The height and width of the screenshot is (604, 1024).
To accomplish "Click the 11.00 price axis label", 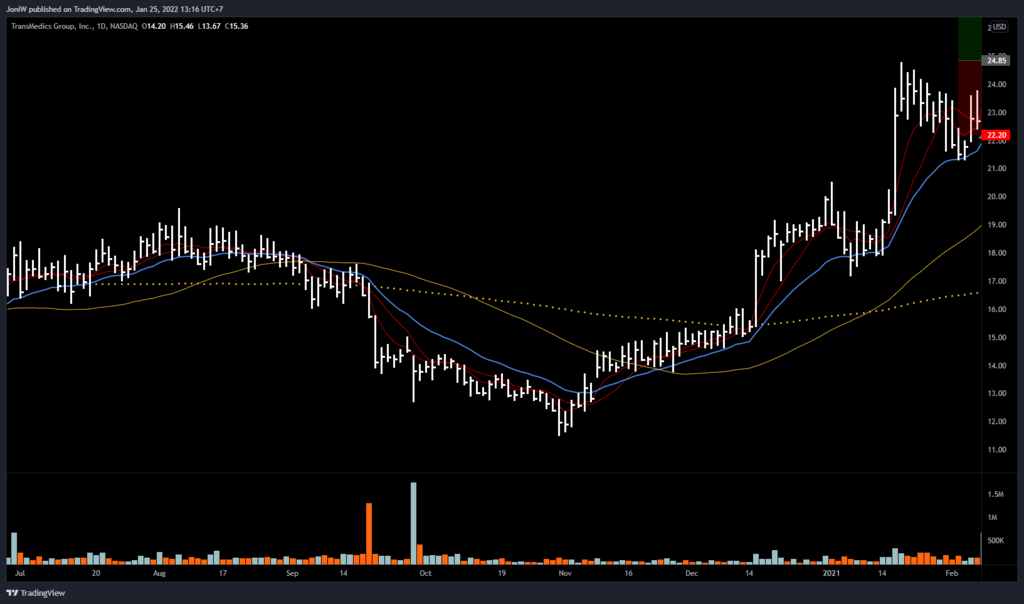I will click(995, 450).
